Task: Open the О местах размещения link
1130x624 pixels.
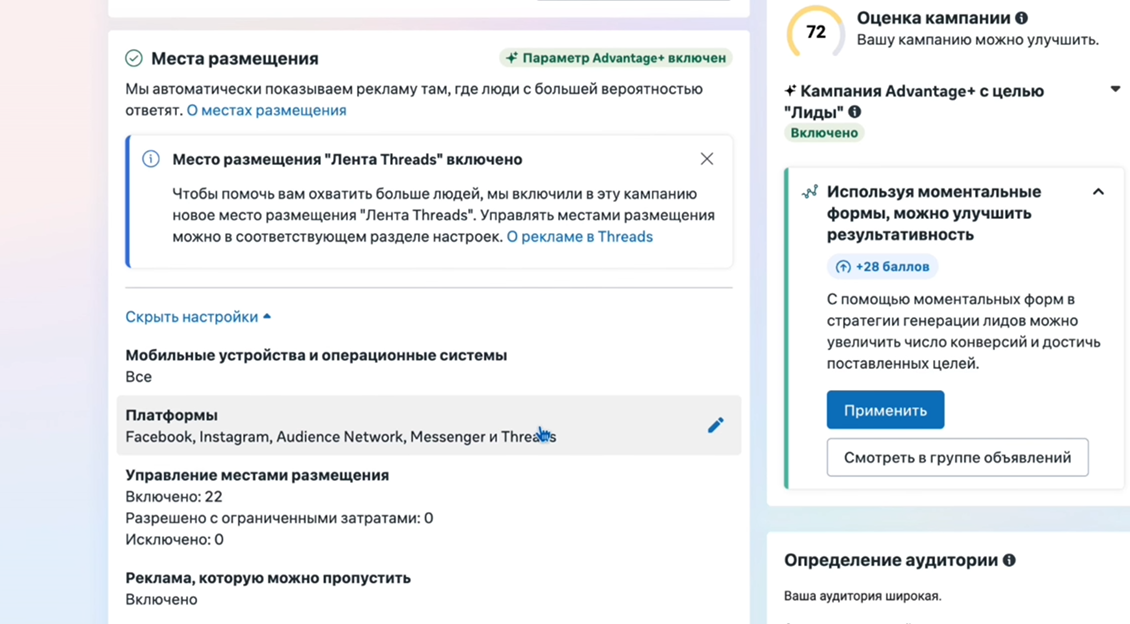Action: coord(266,110)
